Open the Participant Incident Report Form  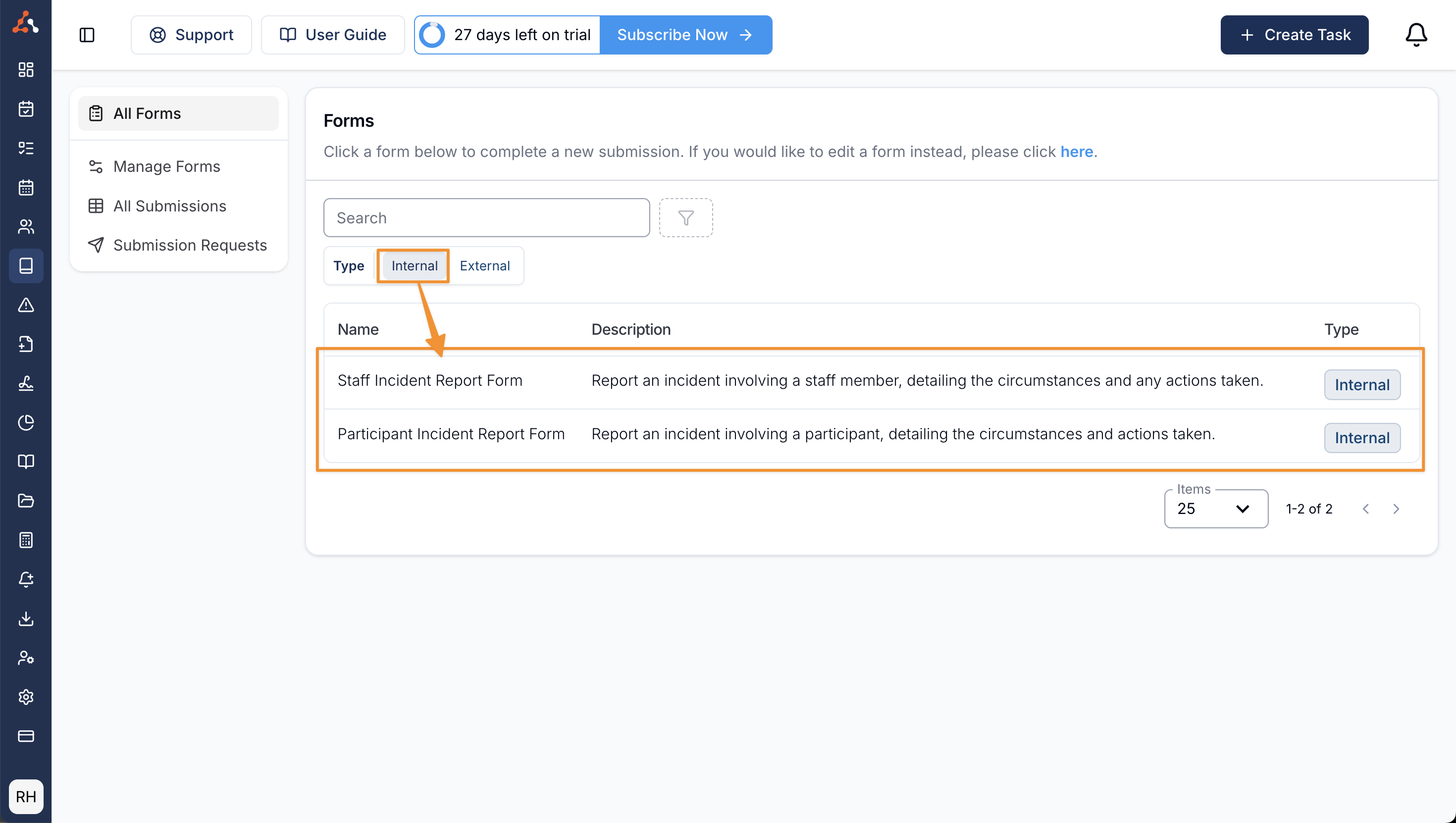451,434
